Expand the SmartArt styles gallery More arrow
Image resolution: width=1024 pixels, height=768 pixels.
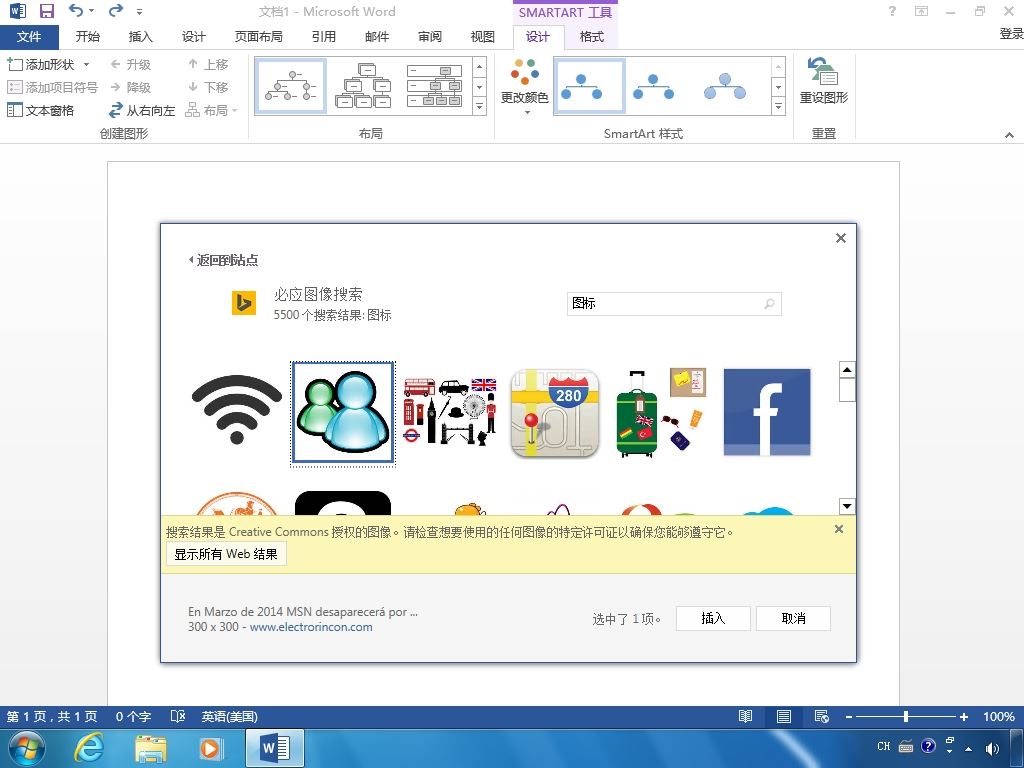point(778,106)
